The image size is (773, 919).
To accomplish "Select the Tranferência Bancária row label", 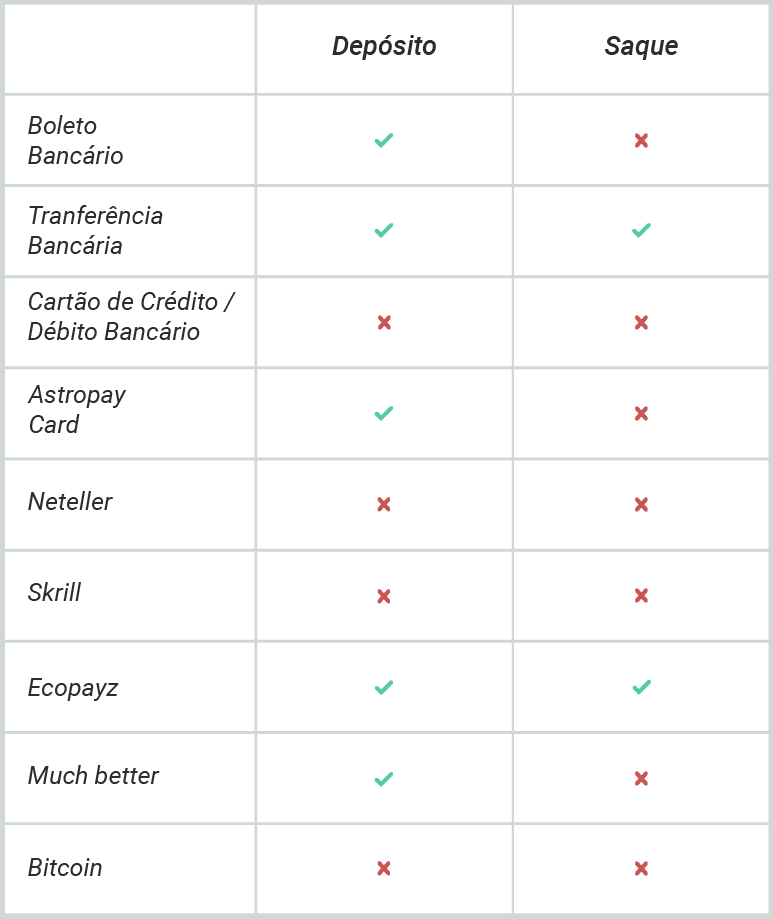I will click(95, 230).
